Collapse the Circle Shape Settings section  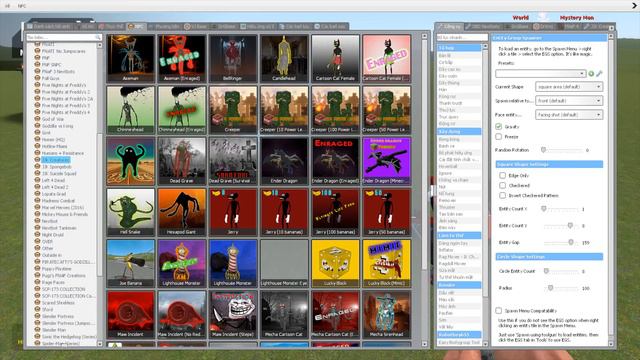coord(549,257)
